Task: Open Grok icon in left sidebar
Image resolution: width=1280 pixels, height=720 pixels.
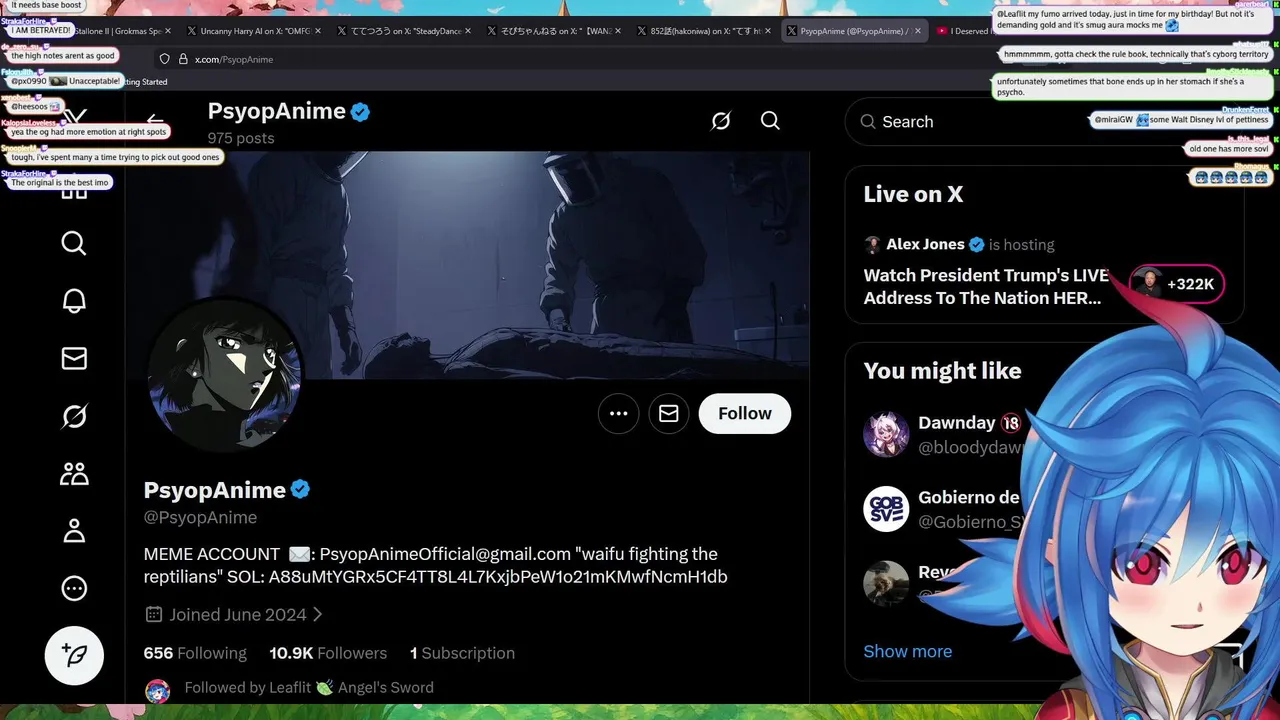Action: tap(74, 416)
